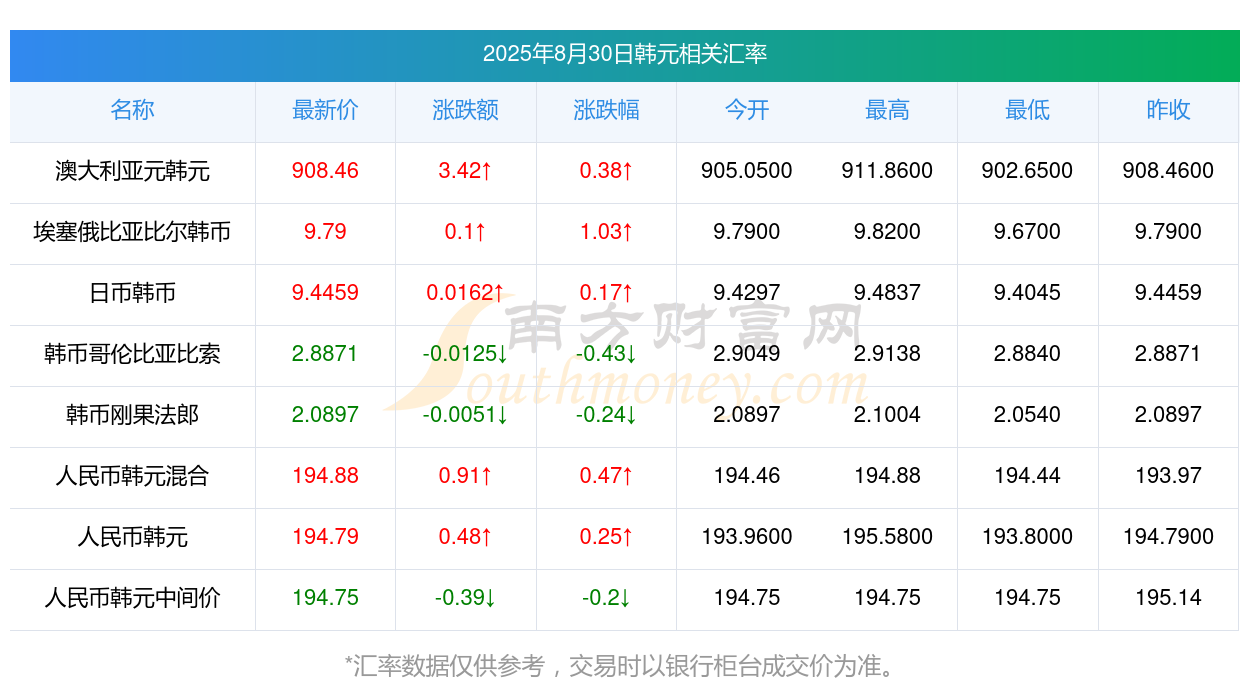Click high value 2.9138
The height and width of the screenshot is (698, 1250).
click(887, 354)
